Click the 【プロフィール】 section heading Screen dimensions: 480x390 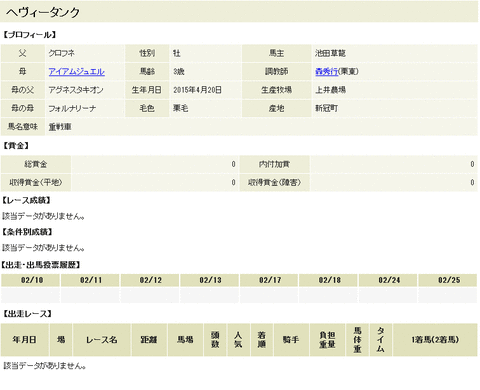pyautogui.click(x=29, y=35)
